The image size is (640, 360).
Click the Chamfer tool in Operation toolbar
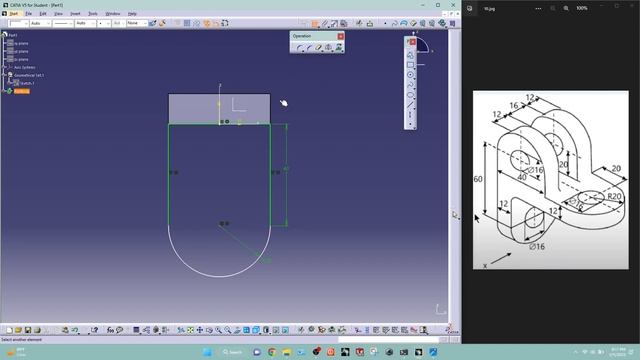[x=309, y=48]
